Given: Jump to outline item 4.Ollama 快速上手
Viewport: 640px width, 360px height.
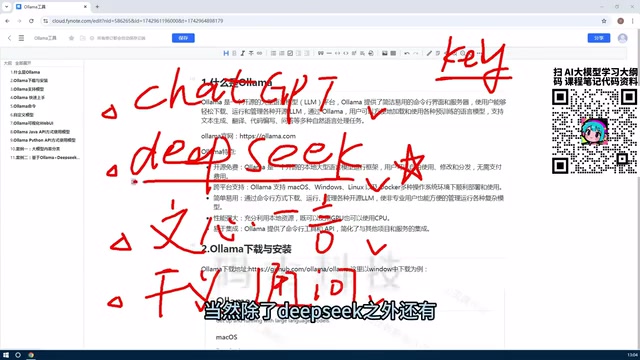Looking at the screenshot, I should coord(27,98).
